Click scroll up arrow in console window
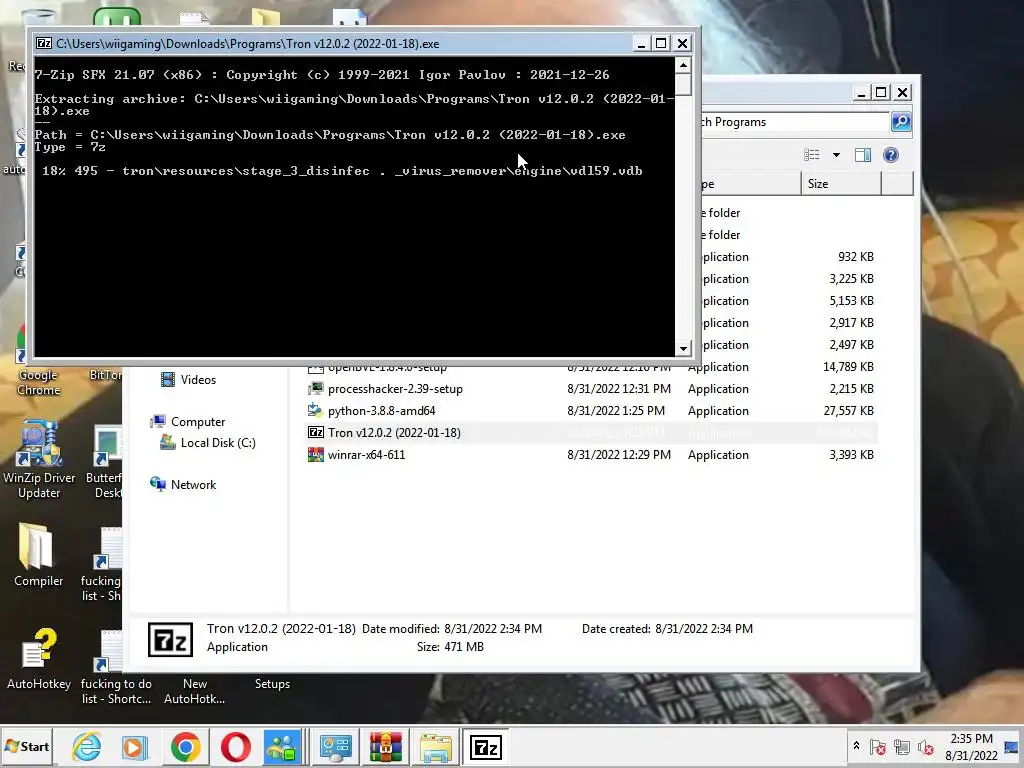The image size is (1024, 768). point(683,65)
